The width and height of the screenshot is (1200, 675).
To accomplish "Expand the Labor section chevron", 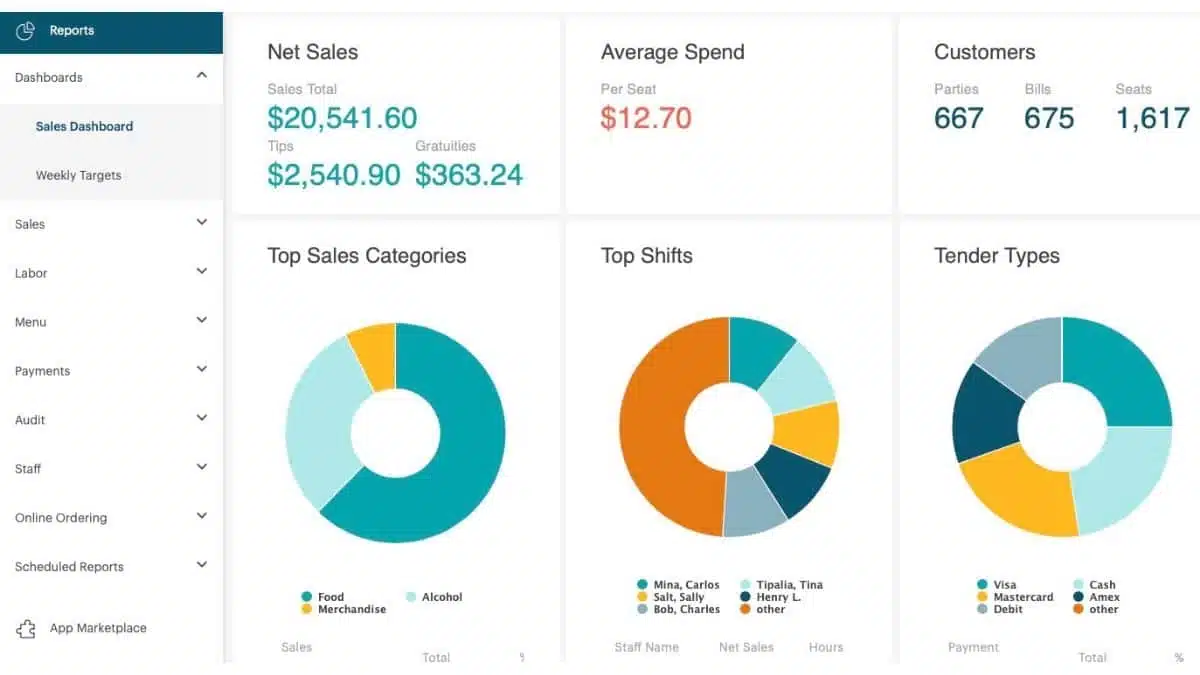I will tap(202, 272).
